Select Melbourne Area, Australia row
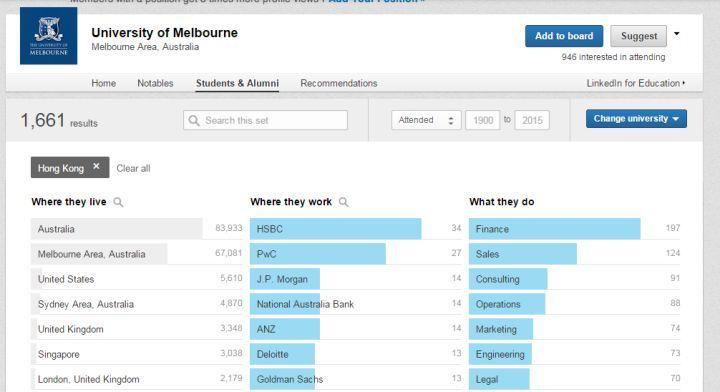The width and height of the screenshot is (720, 392). 136,254
